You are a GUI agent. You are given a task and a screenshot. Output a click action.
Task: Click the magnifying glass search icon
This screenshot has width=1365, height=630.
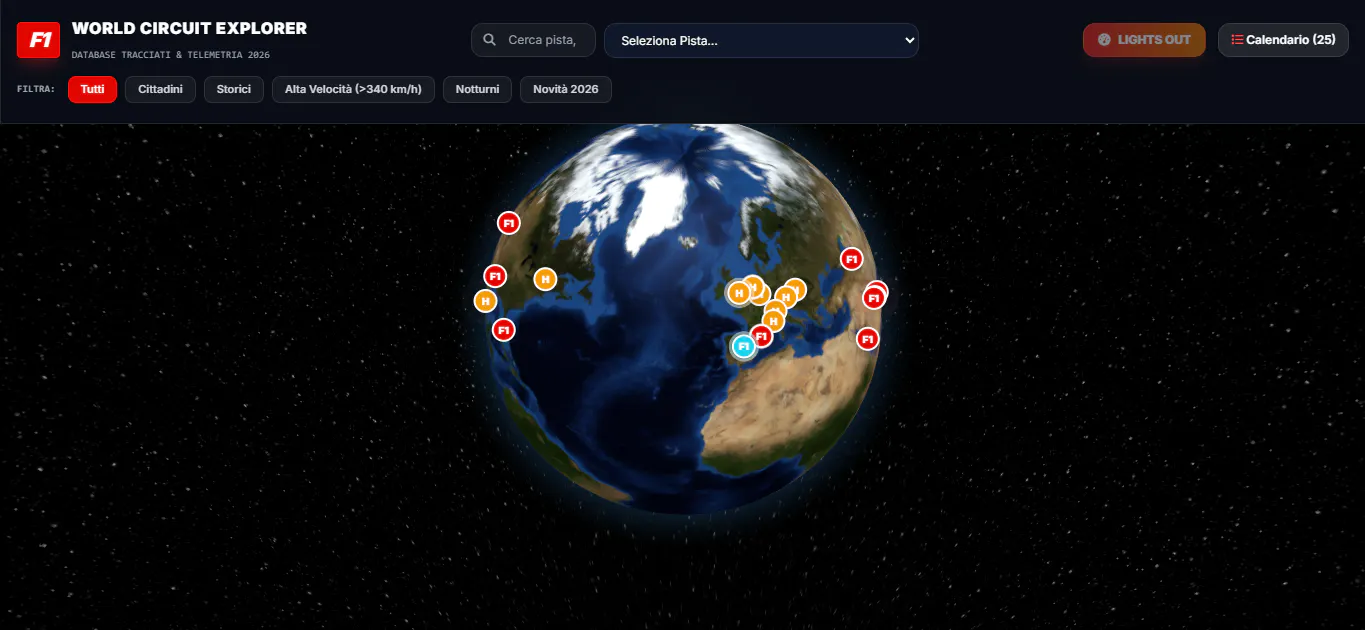point(489,40)
